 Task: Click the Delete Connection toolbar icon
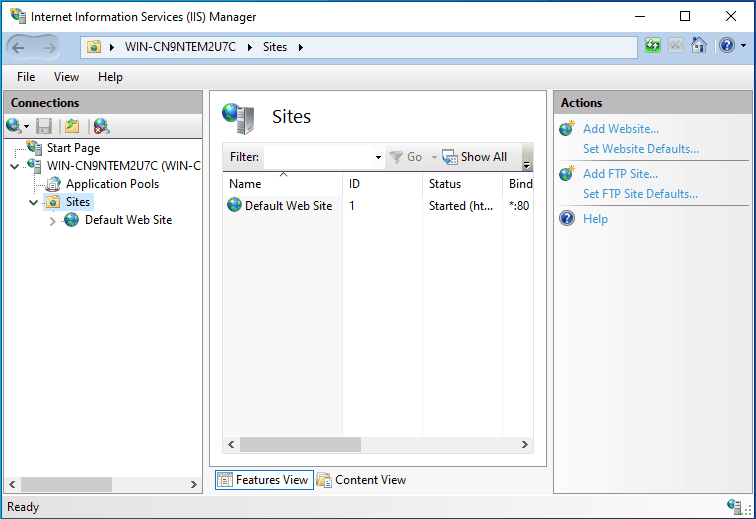point(100,126)
